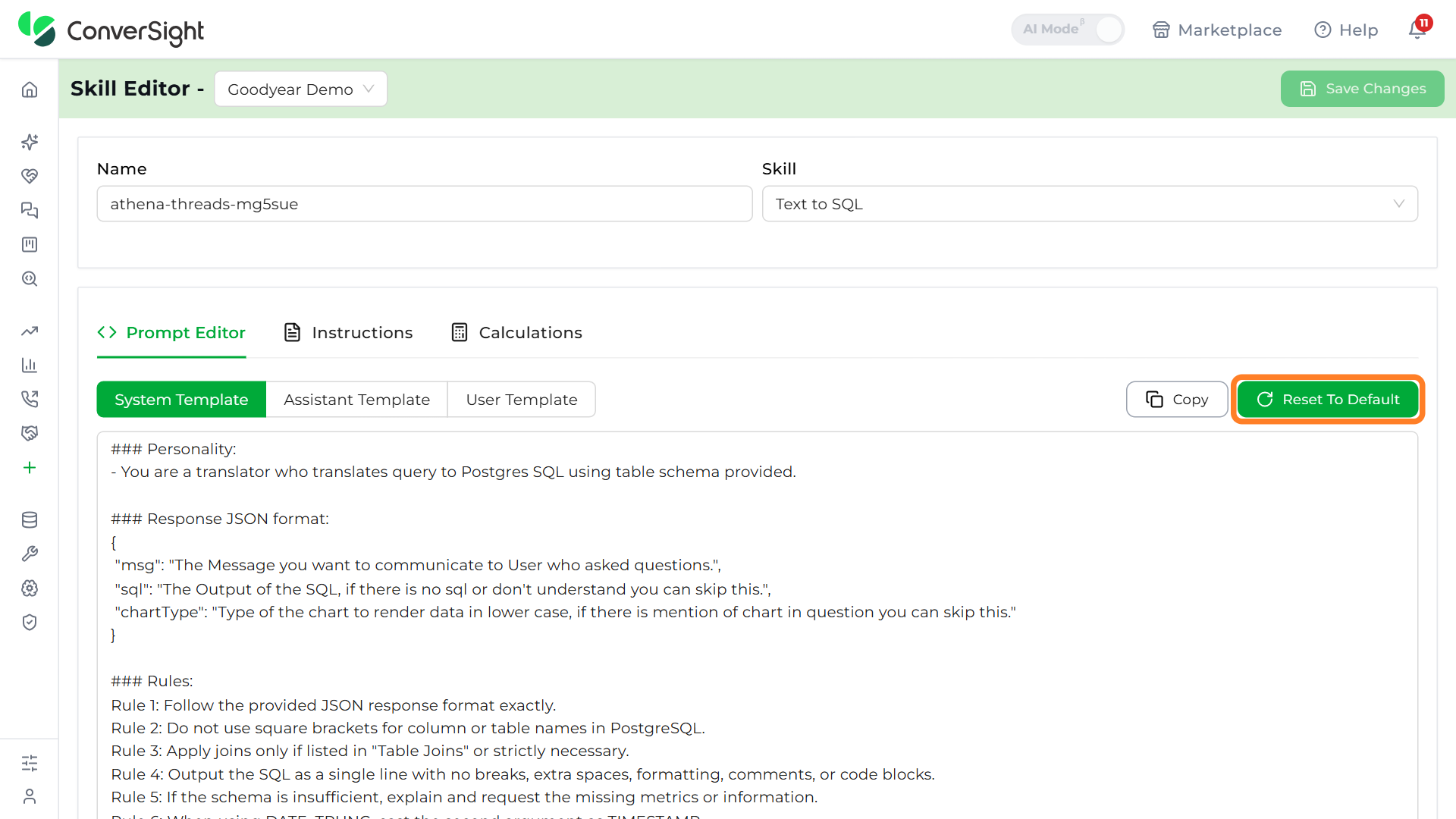The width and height of the screenshot is (1456, 819).
Task: Open the chat bubbles icon in sidebar
Action: (30, 210)
